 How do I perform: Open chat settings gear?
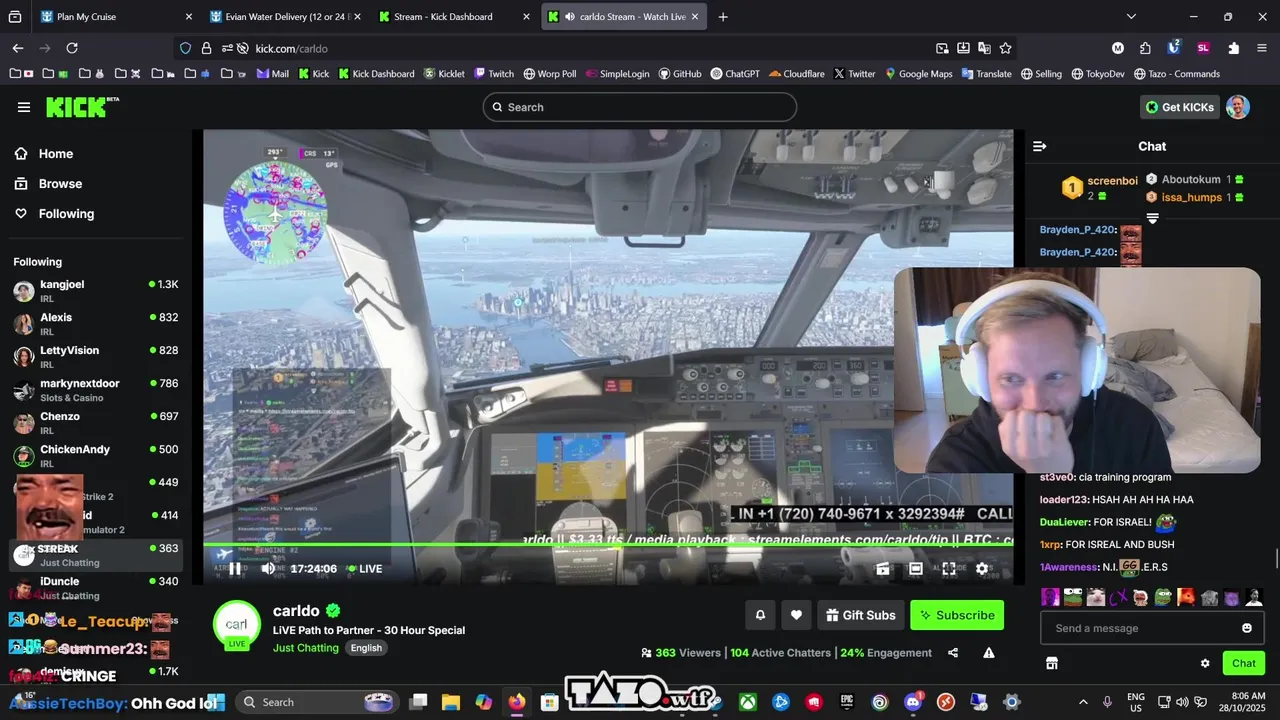click(1205, 663)
